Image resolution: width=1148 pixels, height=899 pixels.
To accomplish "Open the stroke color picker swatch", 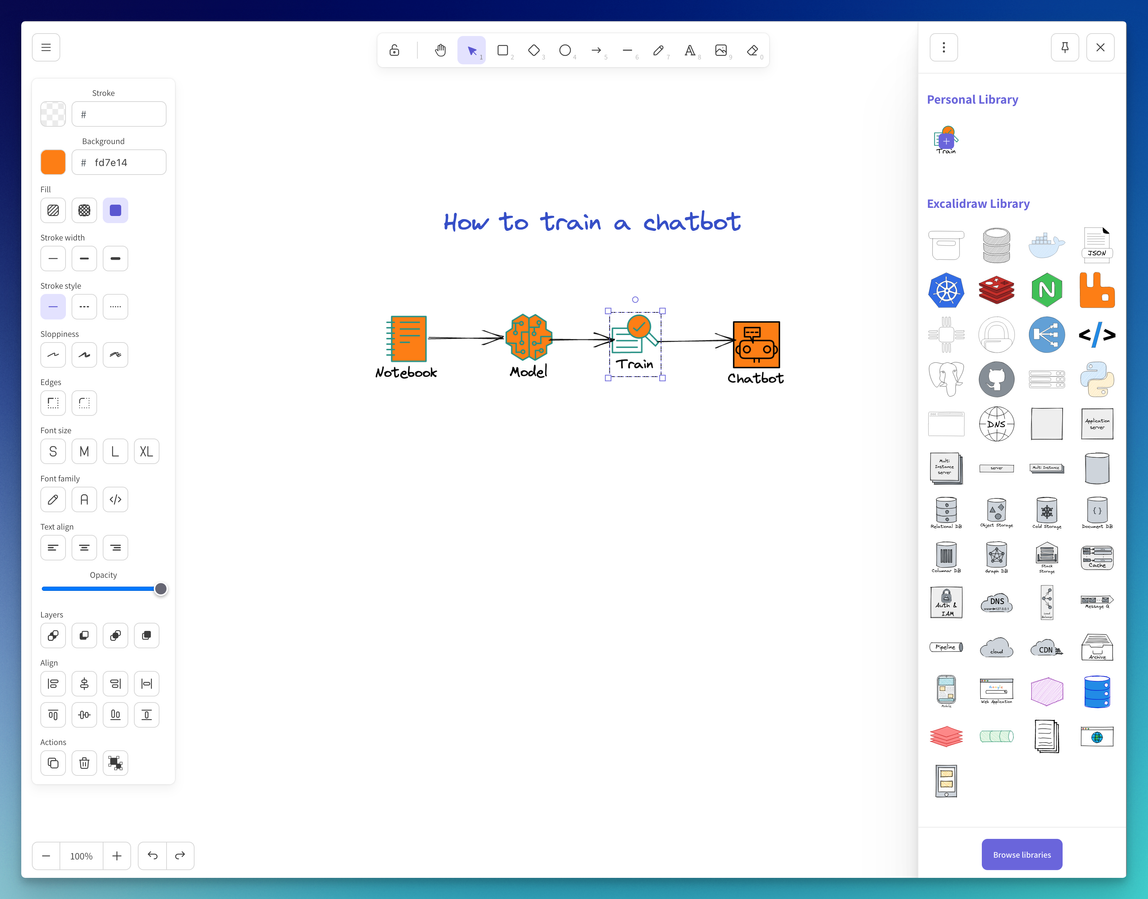I will point(53,114).
